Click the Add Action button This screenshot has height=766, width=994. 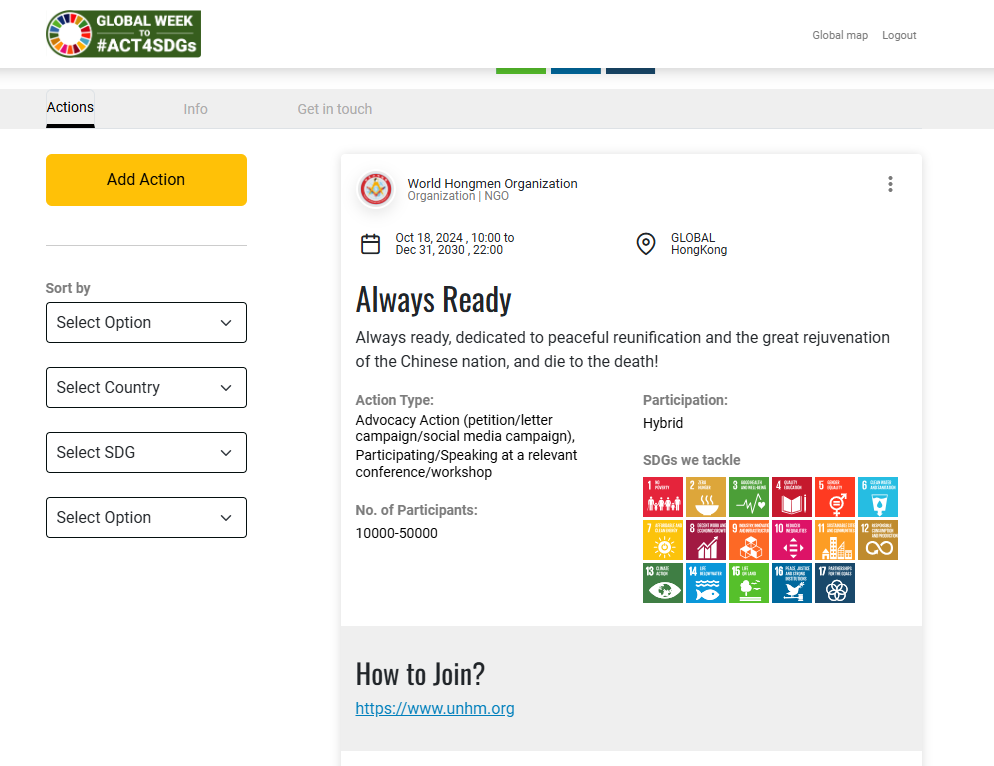146,180
